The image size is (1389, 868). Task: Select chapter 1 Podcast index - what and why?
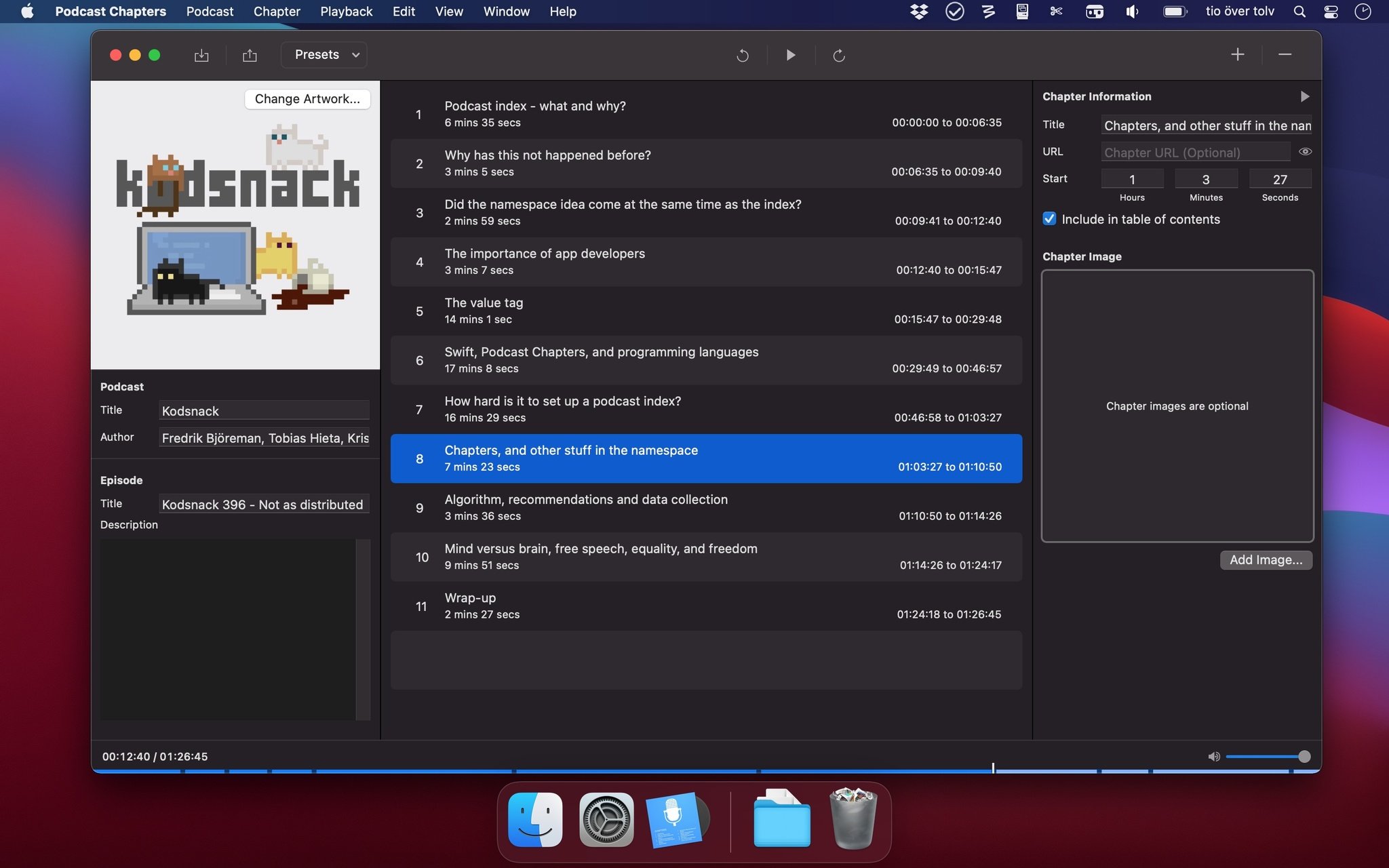[x=706, y=115]
